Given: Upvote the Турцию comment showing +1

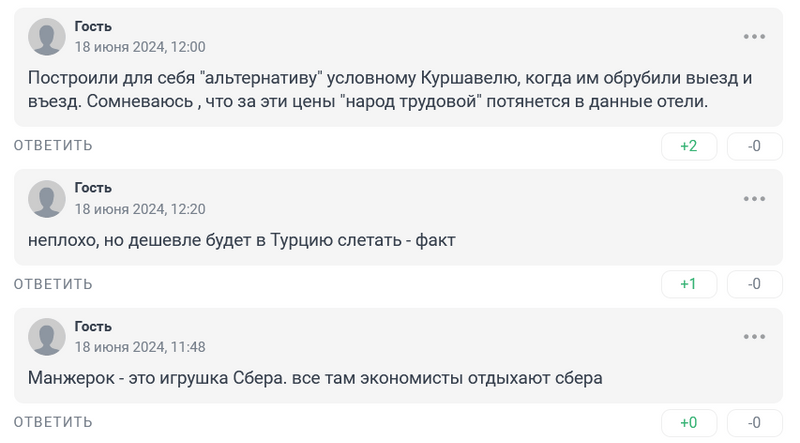Looking at the screenshot, I should coord(689,284).
